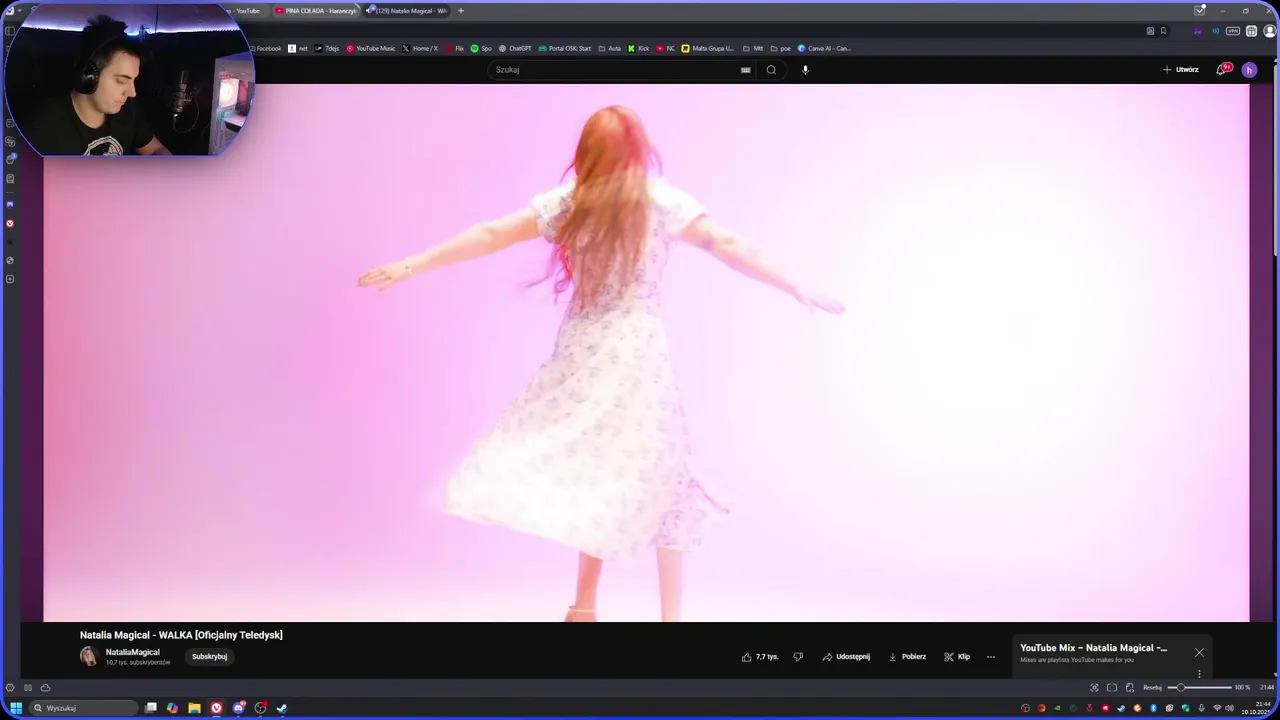Click the video player to pause
The image size is (1280, 720).
pyautogui.click(x=646, y=353)
